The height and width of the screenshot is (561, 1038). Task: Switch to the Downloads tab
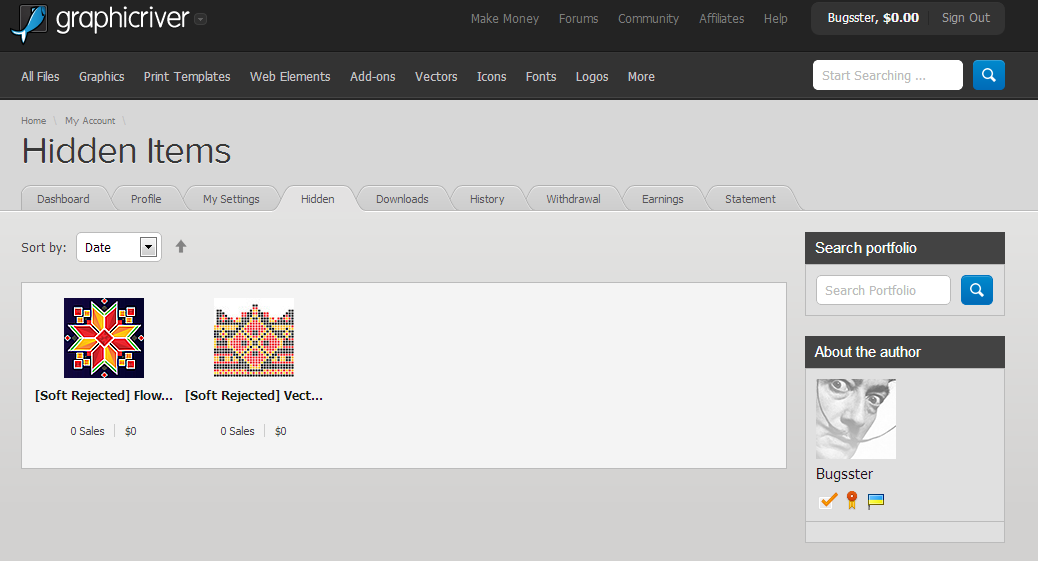(402, 199)
